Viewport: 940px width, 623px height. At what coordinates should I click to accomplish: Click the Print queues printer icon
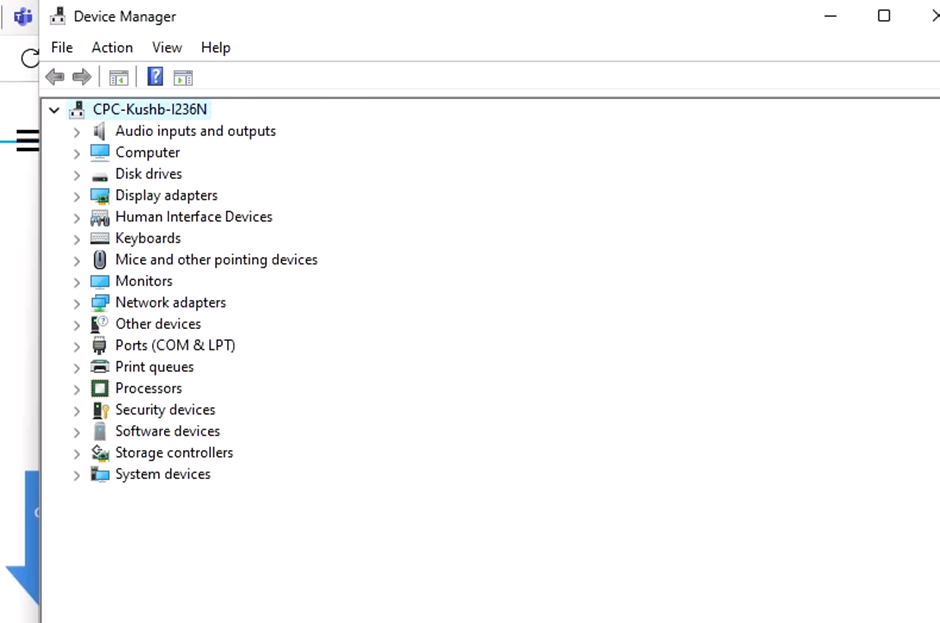pos(100,366)
